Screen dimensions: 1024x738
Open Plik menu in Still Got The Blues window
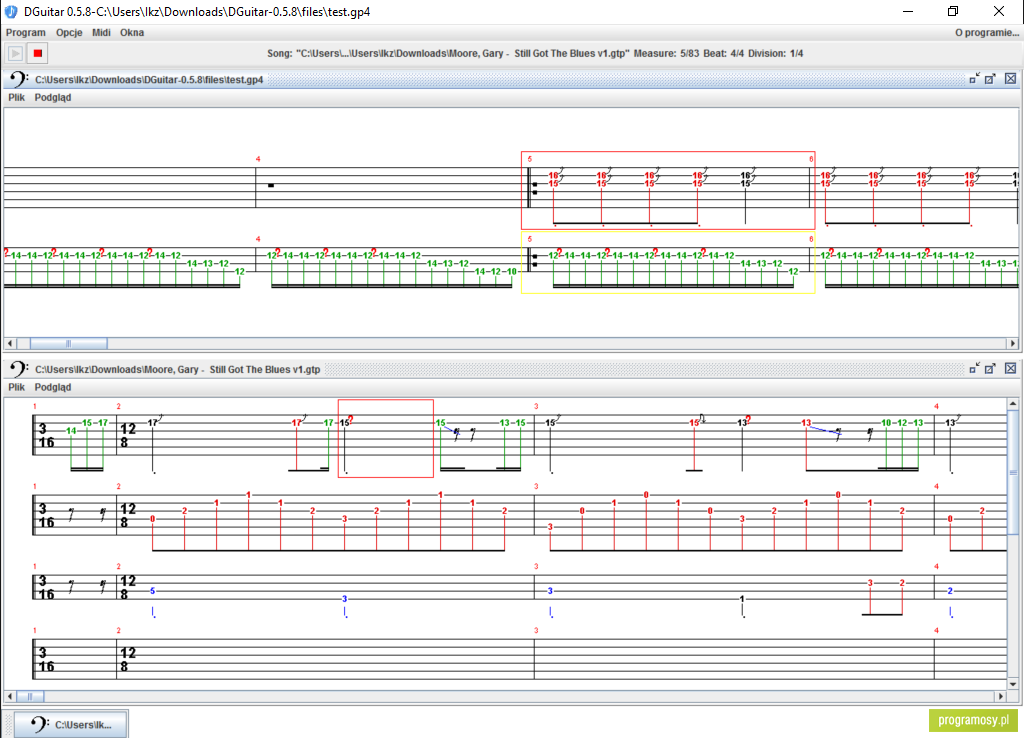(x=16, y=387)
